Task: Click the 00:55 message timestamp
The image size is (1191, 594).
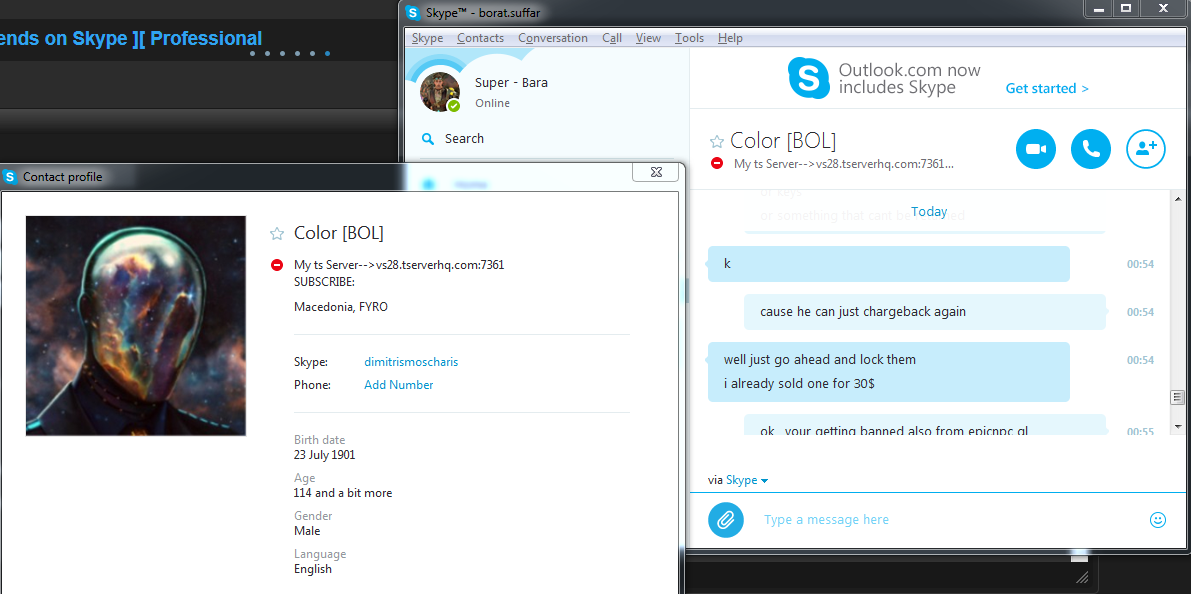Action: [x=1140, y=431]
